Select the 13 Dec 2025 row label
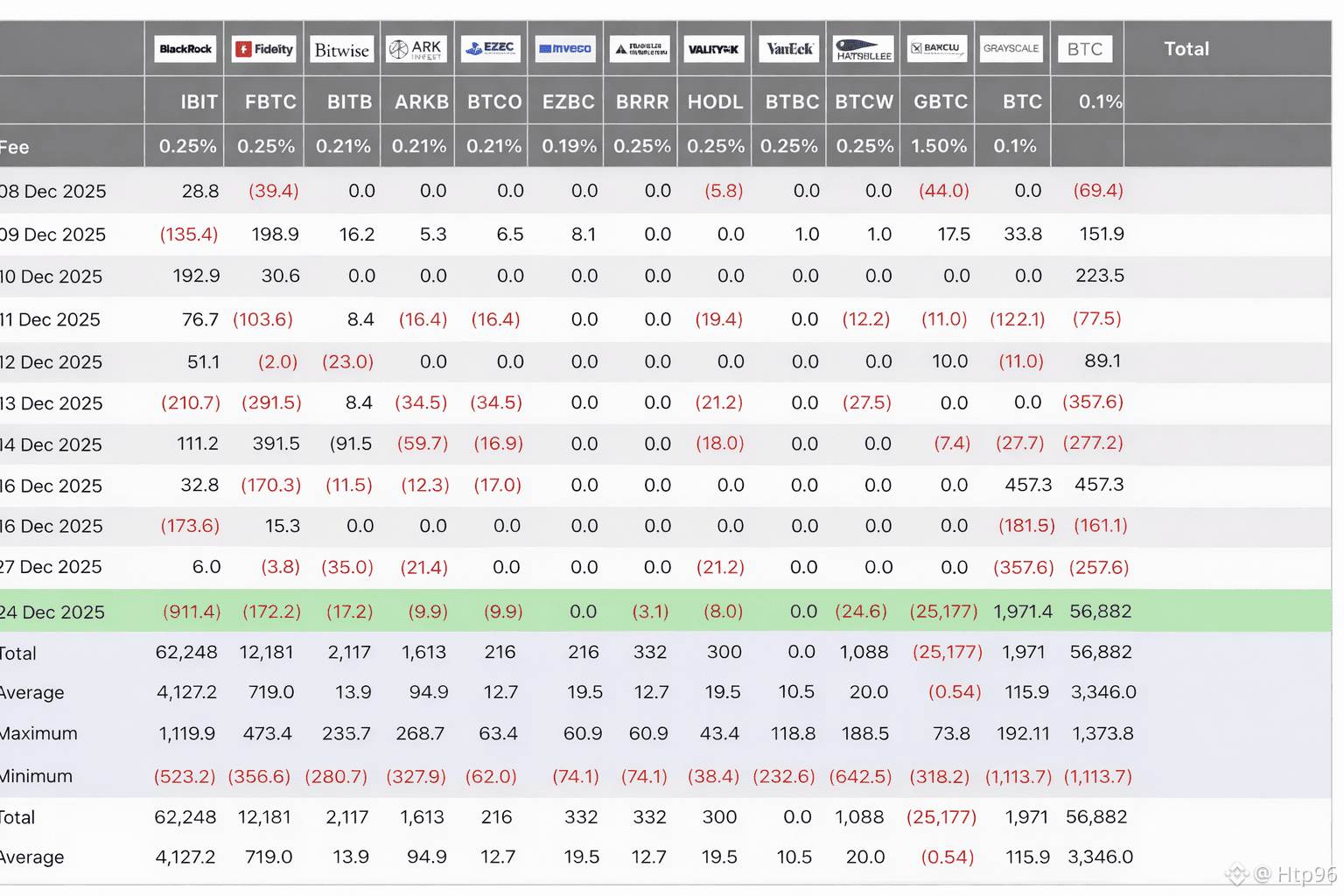The height and width of the screenshot is (896, 1344). [51, 403]
